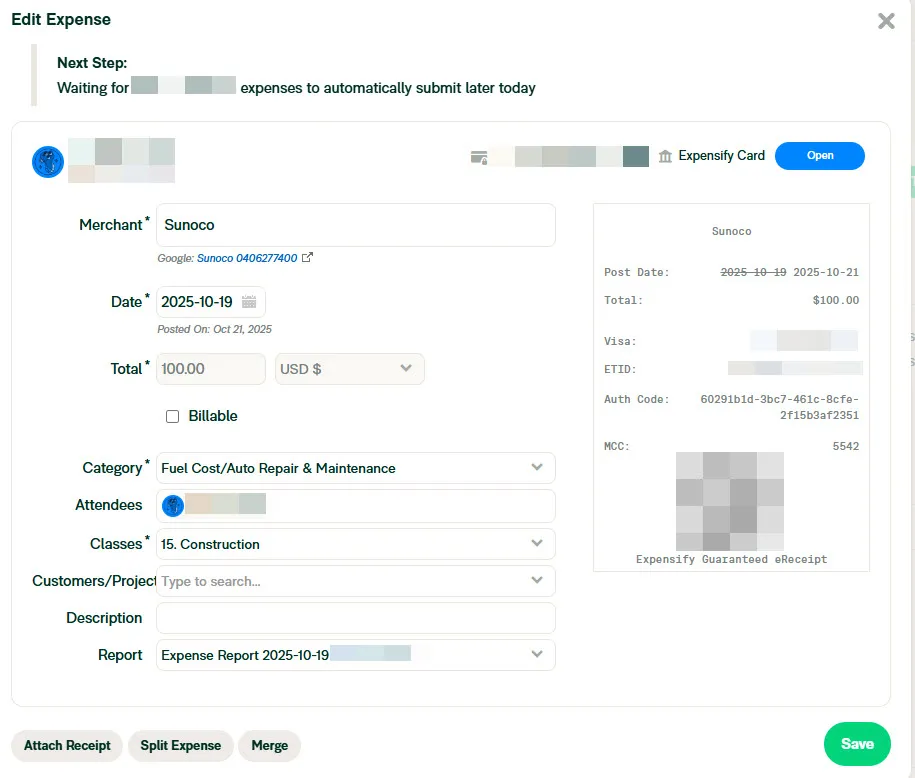Open the Report selection dropdown

pos(537,655)
